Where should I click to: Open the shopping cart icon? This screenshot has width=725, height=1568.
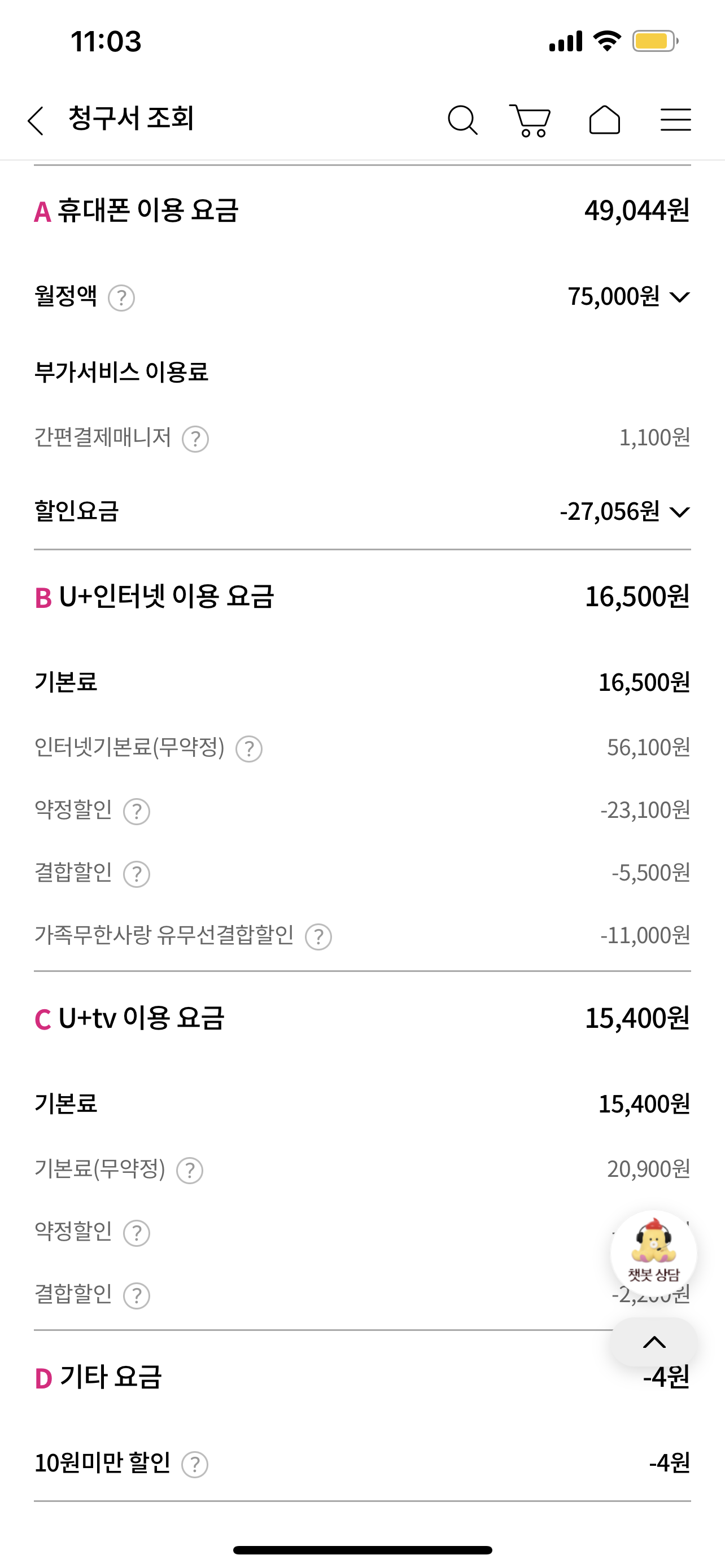point(530,120)
